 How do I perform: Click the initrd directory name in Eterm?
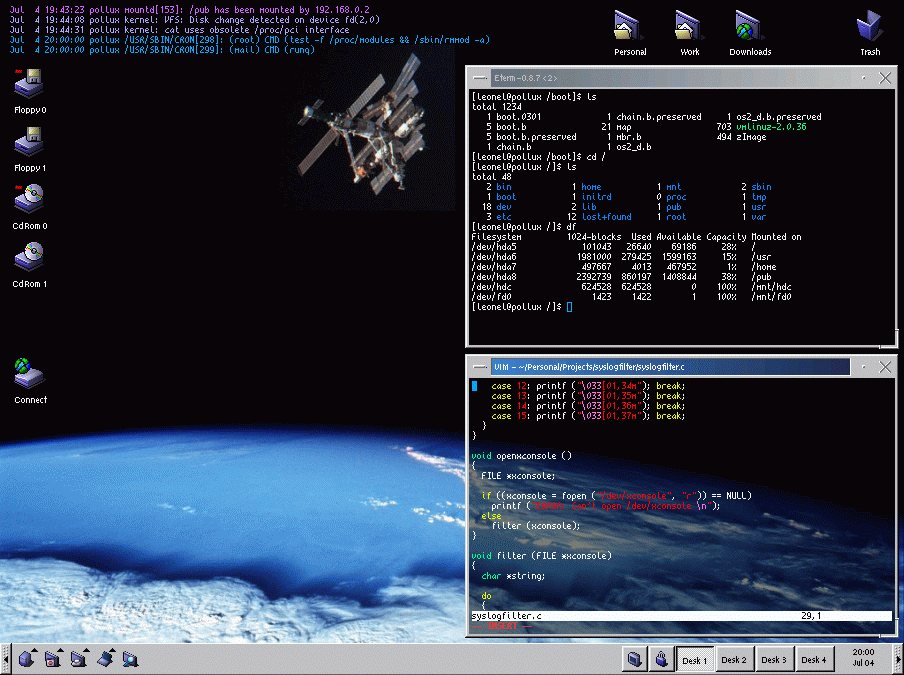[x=596, y=197]
